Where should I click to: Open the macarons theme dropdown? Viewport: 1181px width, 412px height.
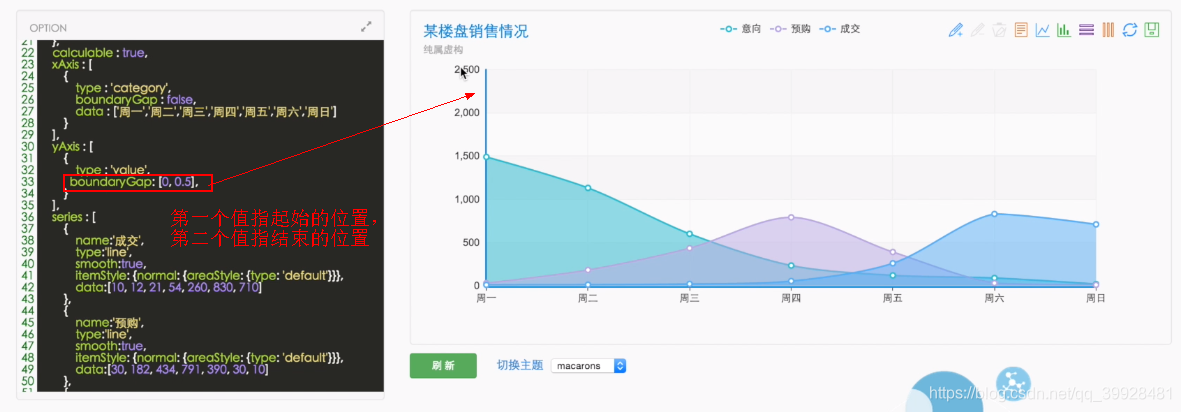click(x=588, y=366)
